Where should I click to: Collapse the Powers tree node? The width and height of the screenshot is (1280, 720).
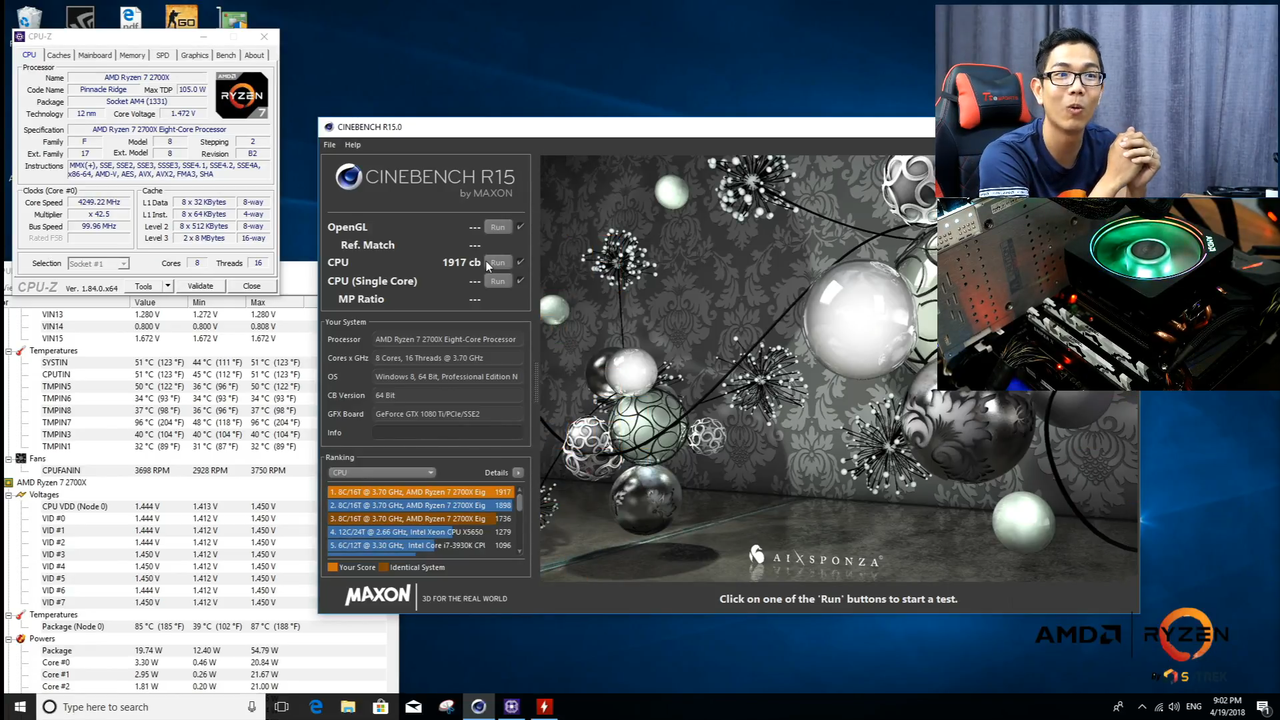[9, 639]
